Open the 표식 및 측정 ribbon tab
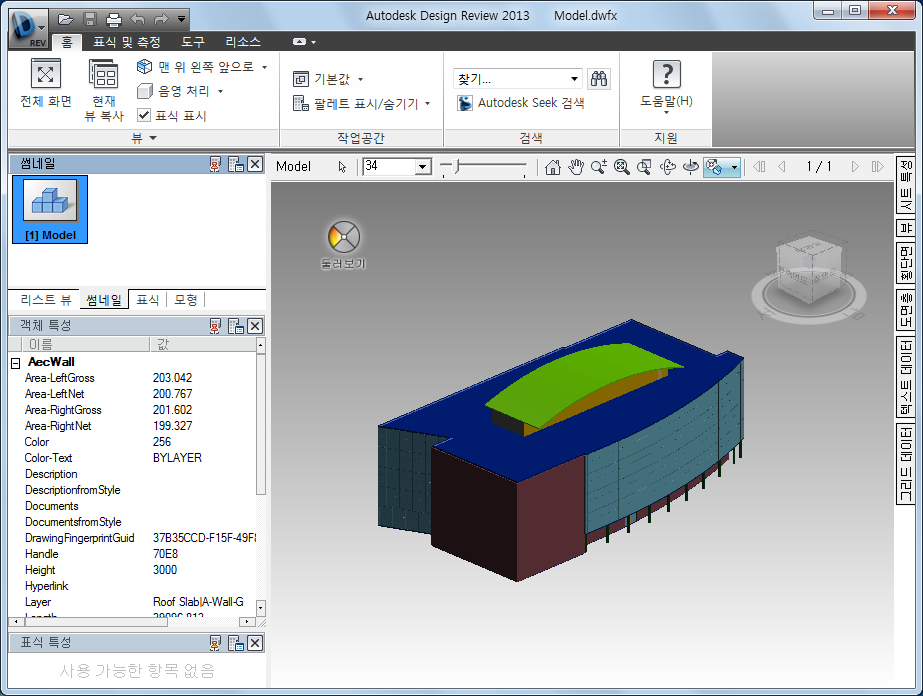This screenshot has height=696, width=923. (x=127, y=42)
